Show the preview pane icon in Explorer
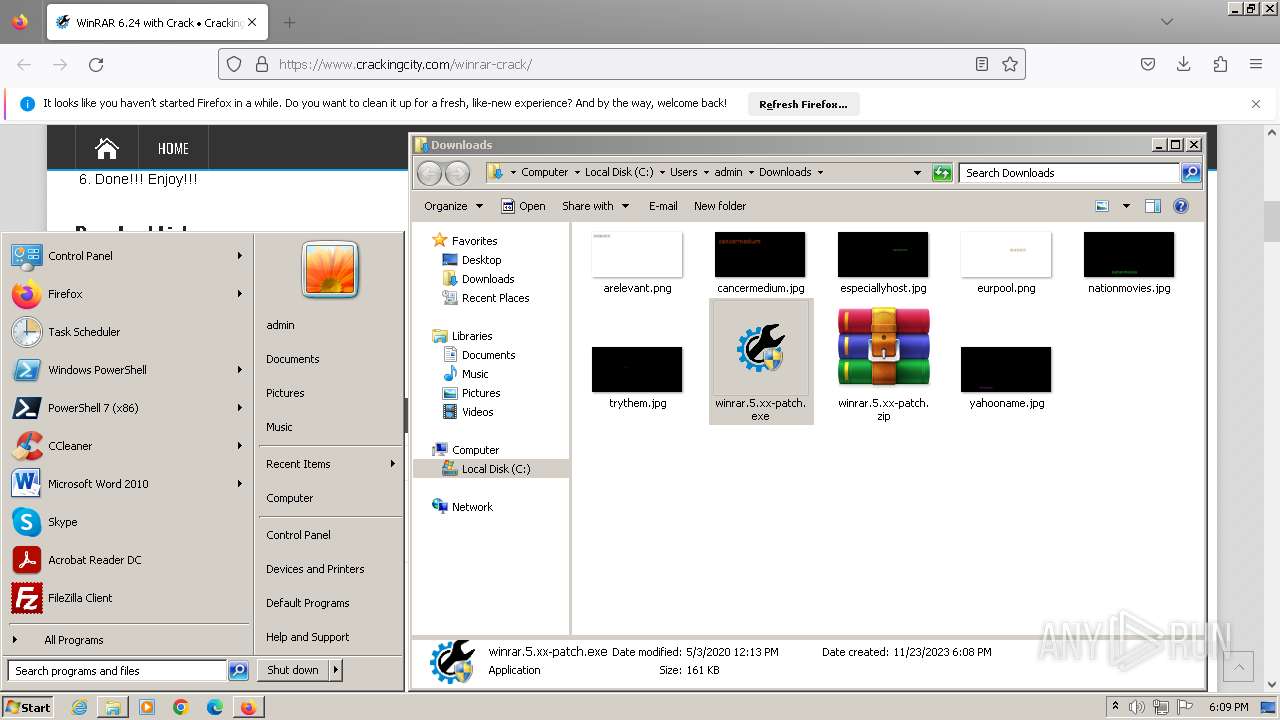The width and height of the screenshot is (1280, 720). coord(1152,206)
